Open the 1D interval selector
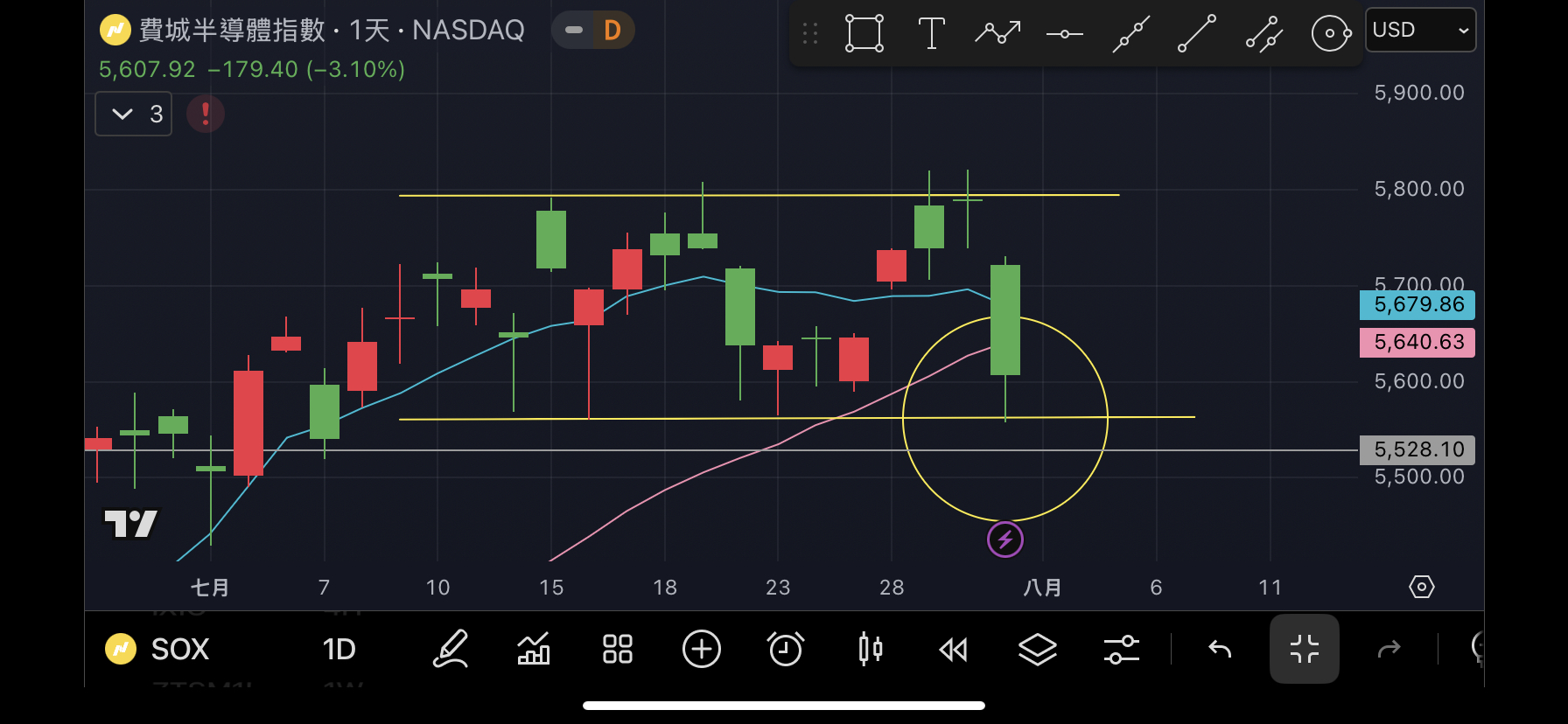This screenshot has height=724, width=1568. pos(339,650)
